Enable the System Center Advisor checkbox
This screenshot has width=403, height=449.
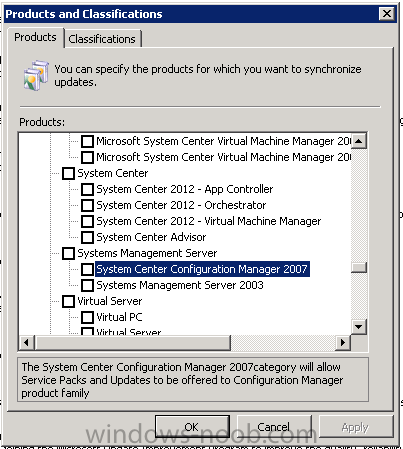point(87,237)
